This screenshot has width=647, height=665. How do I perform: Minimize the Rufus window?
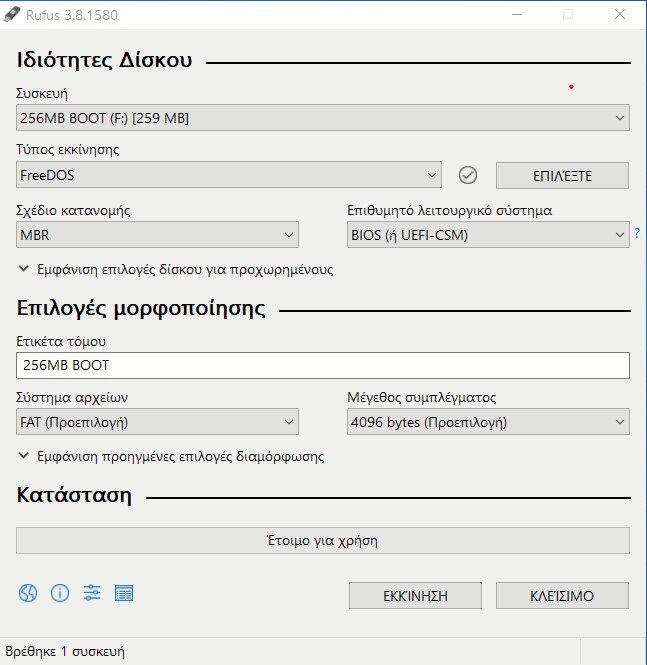[517, 14]
